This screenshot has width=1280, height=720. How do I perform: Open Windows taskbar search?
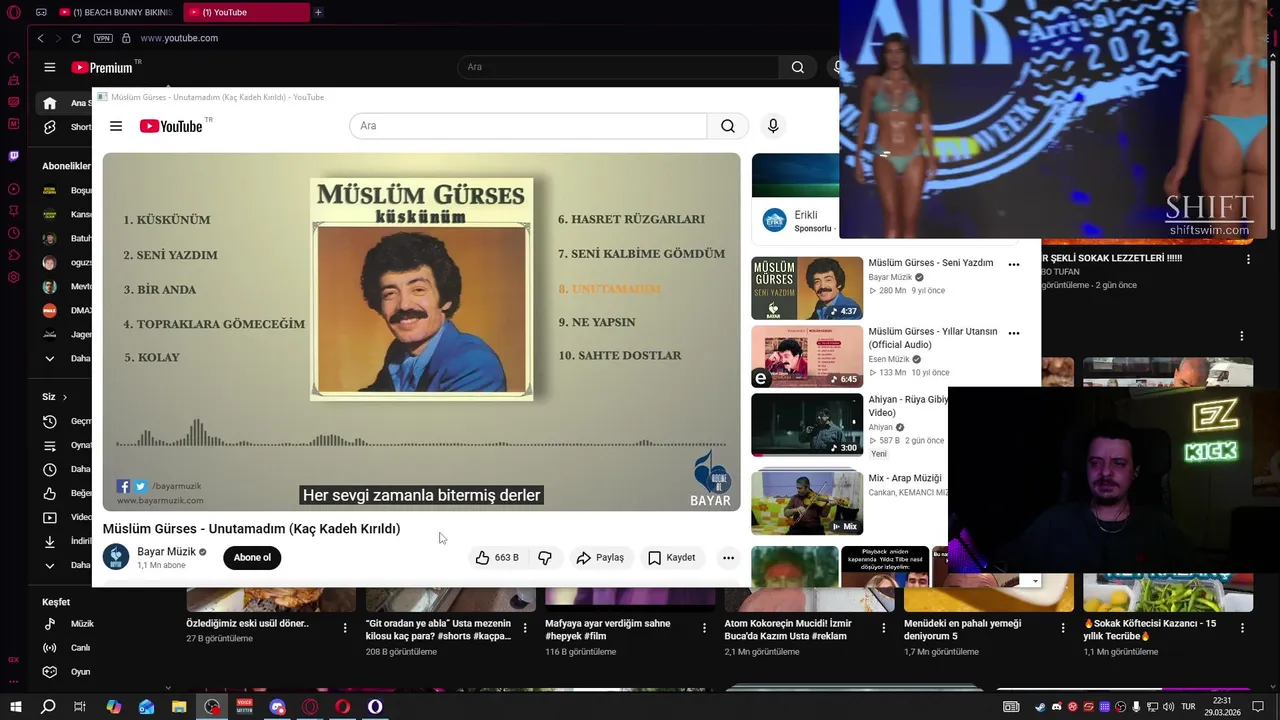[x=48, y=707]
